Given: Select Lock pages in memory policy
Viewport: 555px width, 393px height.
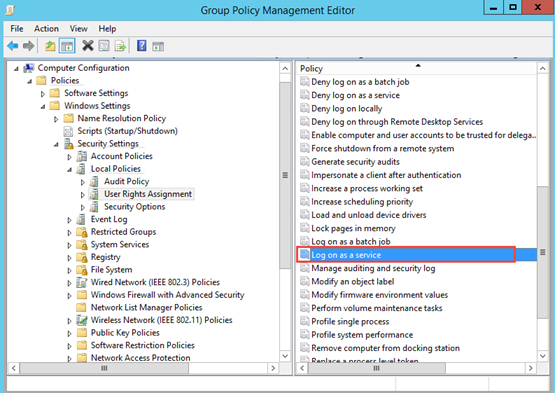Looking at the screenshot, I should tap(353, 228).
